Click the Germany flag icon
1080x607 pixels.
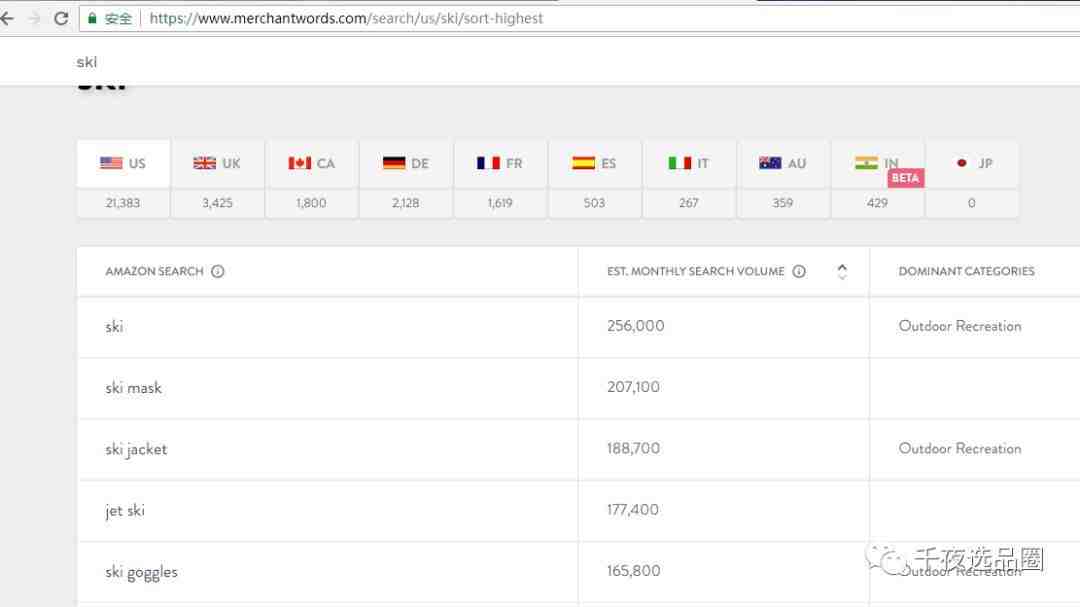tap(394, 163)
